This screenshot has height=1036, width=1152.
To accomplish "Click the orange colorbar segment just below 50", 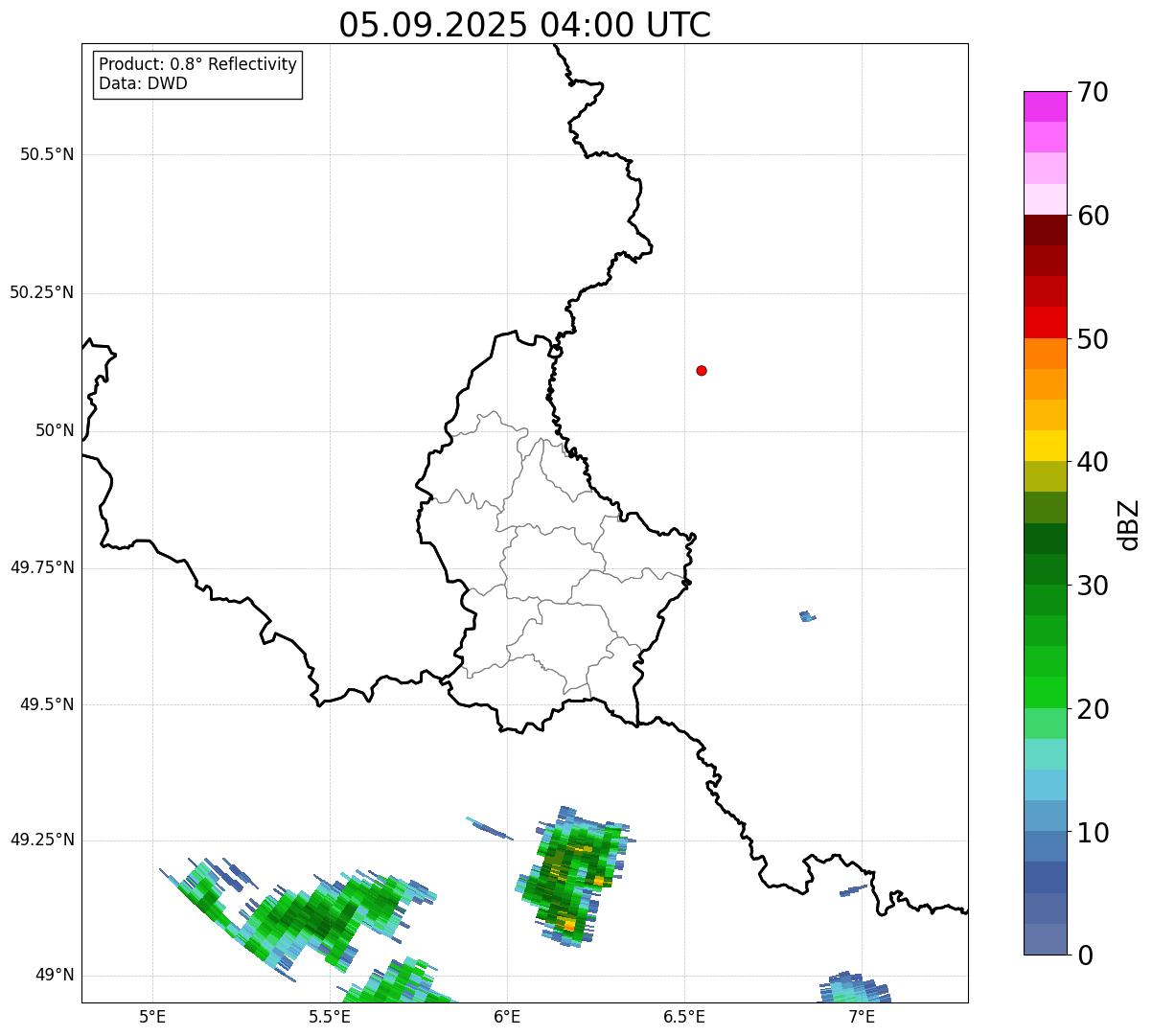I will [1046, 354].
